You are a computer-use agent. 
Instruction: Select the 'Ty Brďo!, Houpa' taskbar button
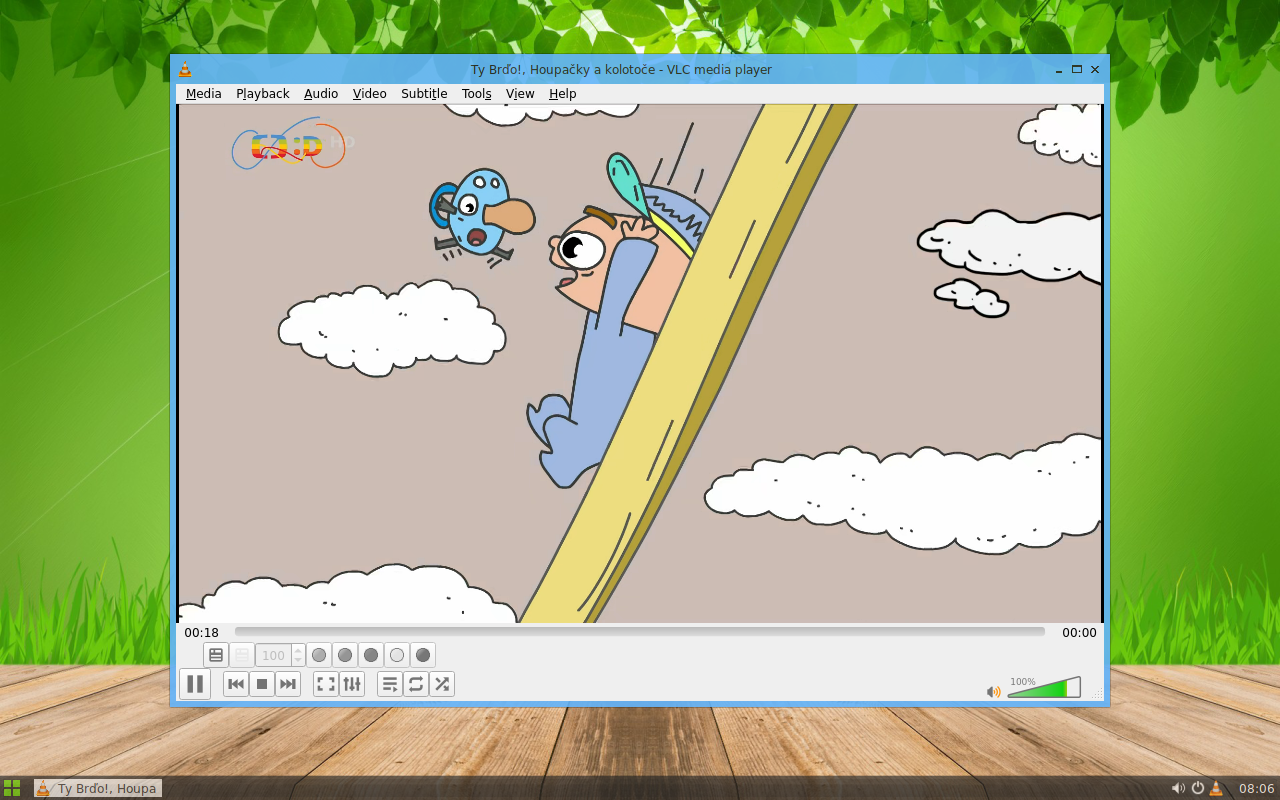[x=98, y=788]
